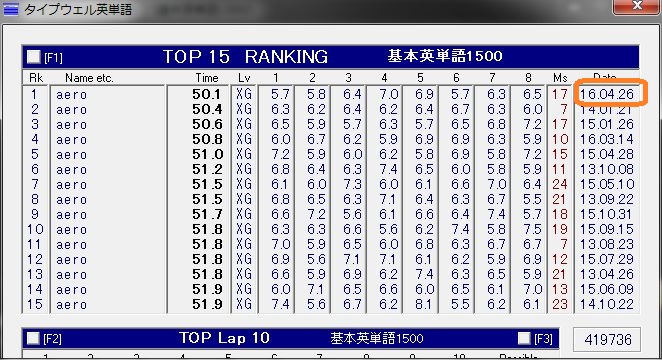Click 基本英単語1500 label in Lap 10 header
Image resolution: width=662 pixels, height=360 pixels.
(x=377, y=338)
